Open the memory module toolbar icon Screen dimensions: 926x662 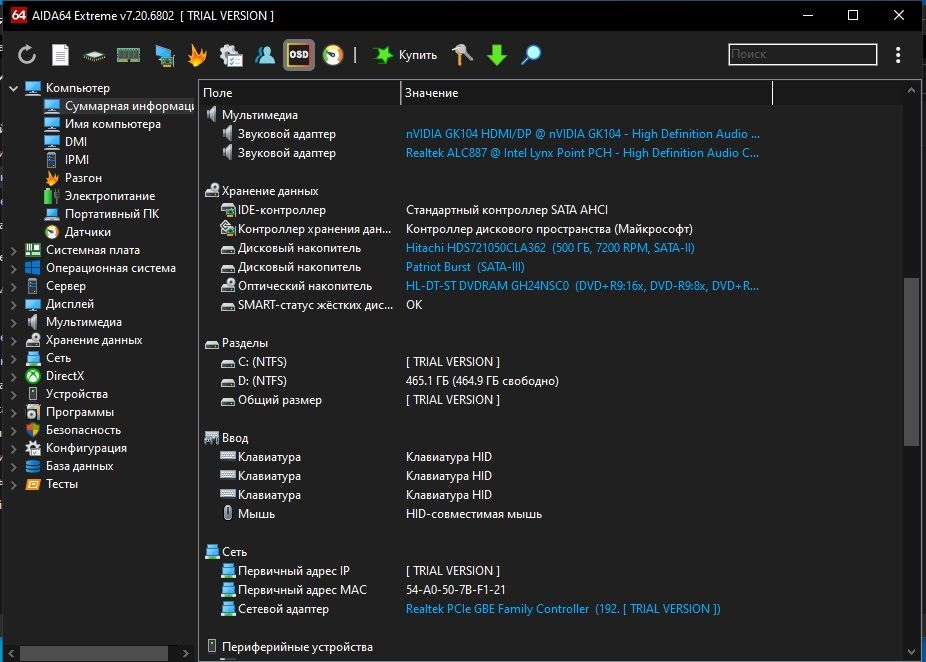pos(128,55)
